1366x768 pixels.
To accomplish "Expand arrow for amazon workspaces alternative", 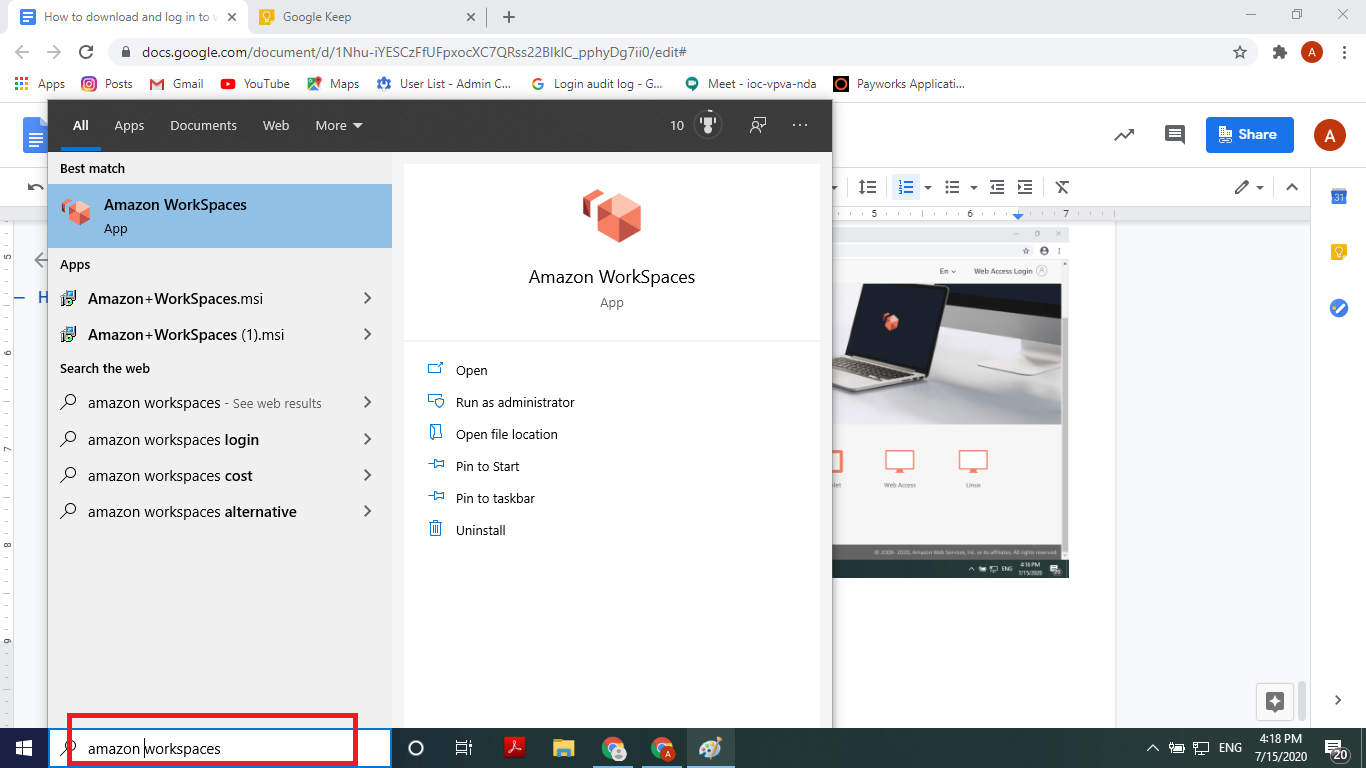I will point(368,511).
